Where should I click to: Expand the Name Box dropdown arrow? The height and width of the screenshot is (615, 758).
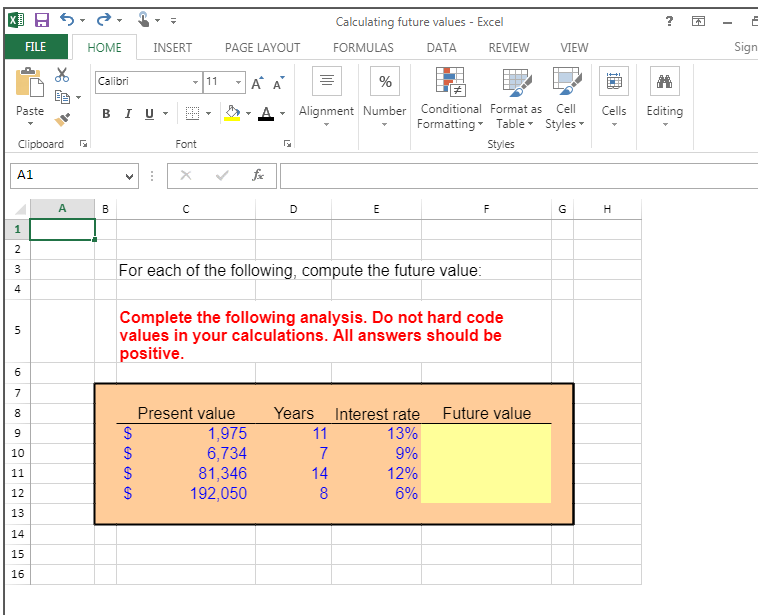(x=129, y=176)
